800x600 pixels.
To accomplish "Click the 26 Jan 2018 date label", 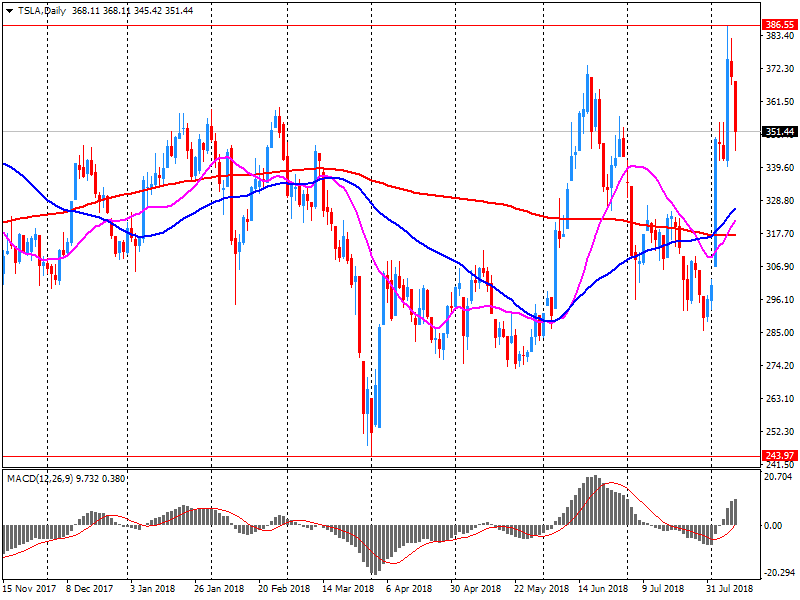I will click(219, 589).
